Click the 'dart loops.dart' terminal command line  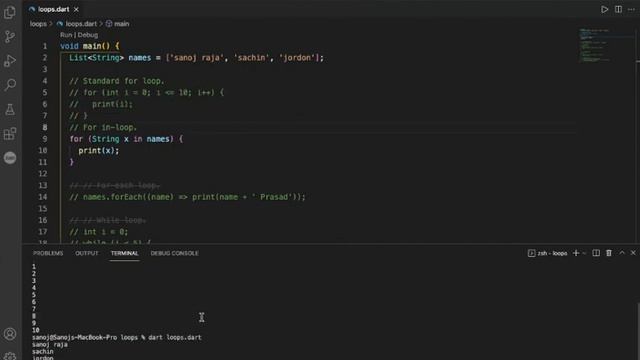click(117, 338)
